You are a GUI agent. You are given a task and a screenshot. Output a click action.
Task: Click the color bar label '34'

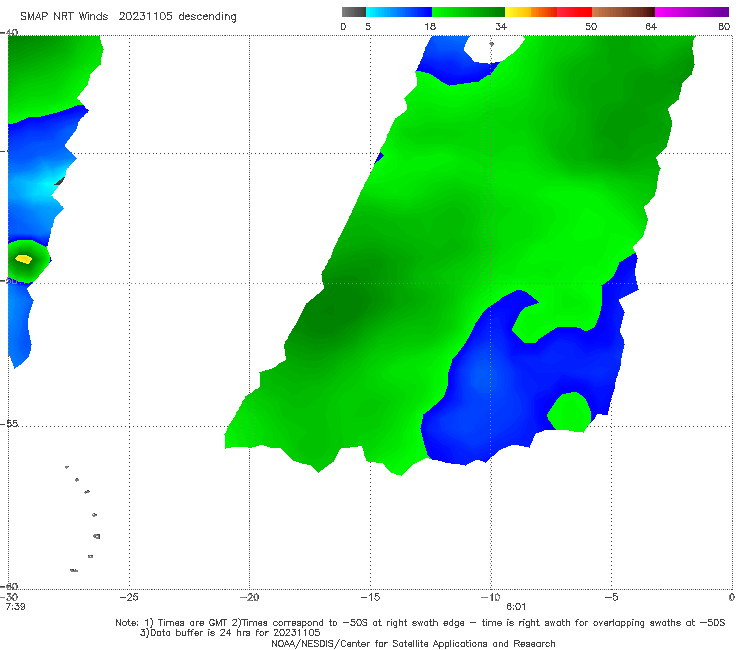tap(501, 26)
